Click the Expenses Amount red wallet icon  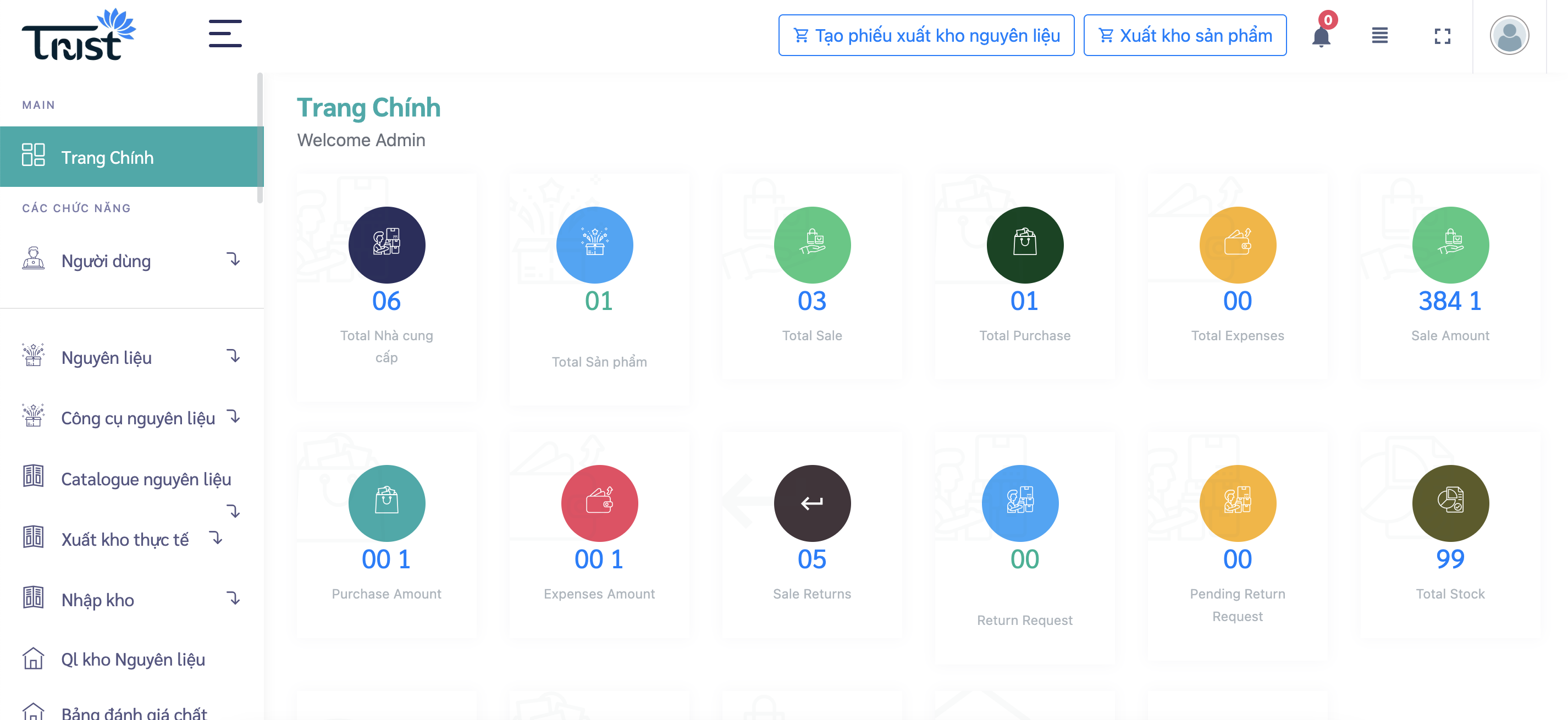(x=600, y=503)
